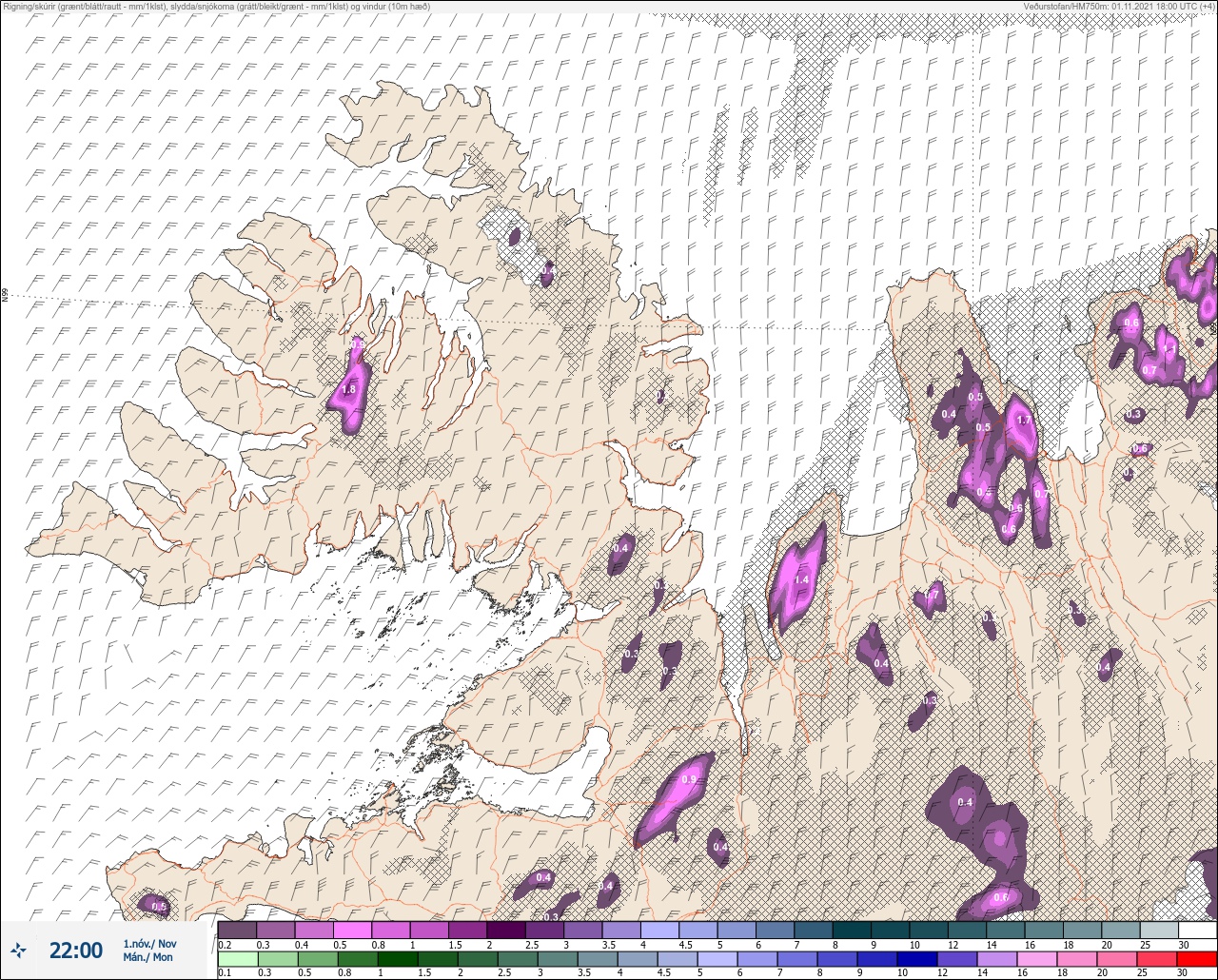Select the dark mauve 0.2 snow legend swatch
This screenshot has height=980, width=1218.
[237, 930]
